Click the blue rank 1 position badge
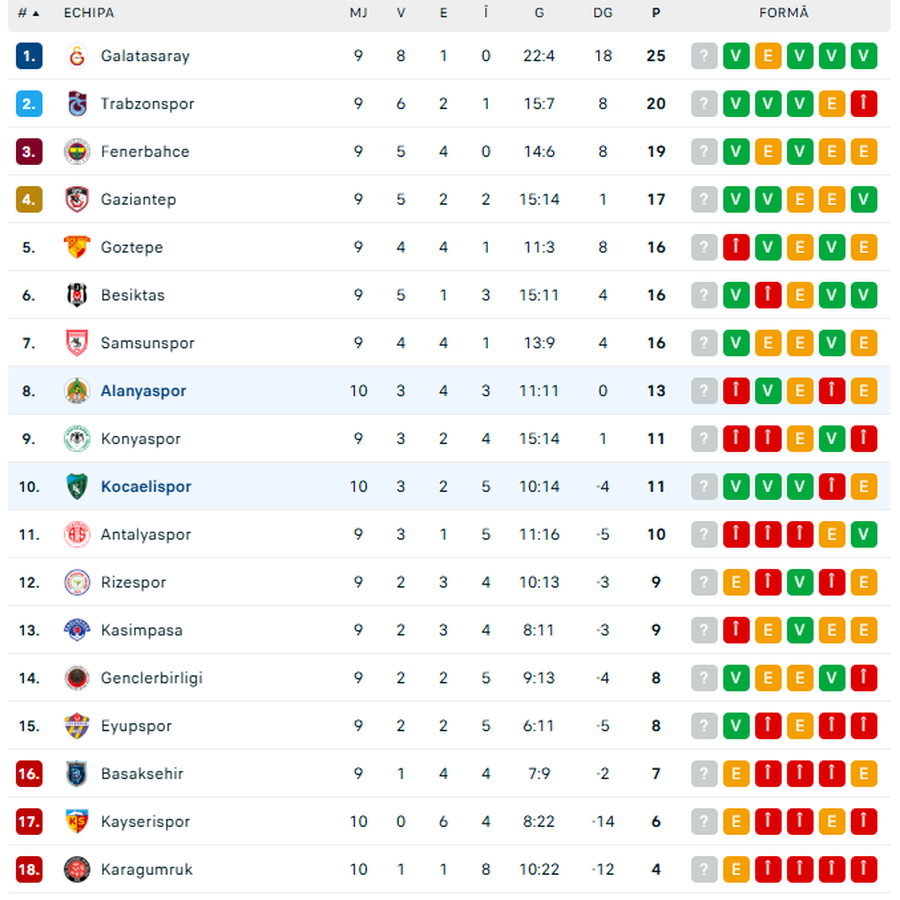The image size is (900, 900). point(29,56)
